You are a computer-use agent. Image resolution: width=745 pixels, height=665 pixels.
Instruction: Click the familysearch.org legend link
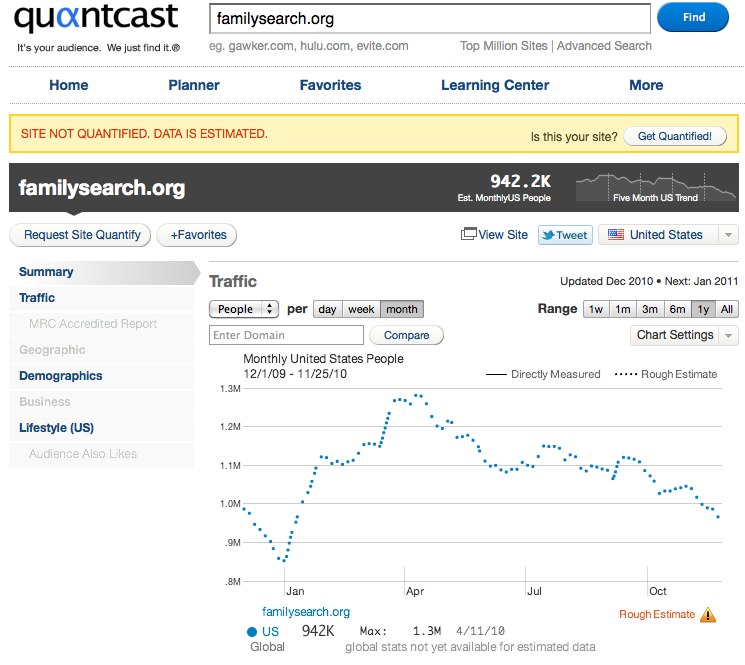pyautogui.click(x=306, y=612)
